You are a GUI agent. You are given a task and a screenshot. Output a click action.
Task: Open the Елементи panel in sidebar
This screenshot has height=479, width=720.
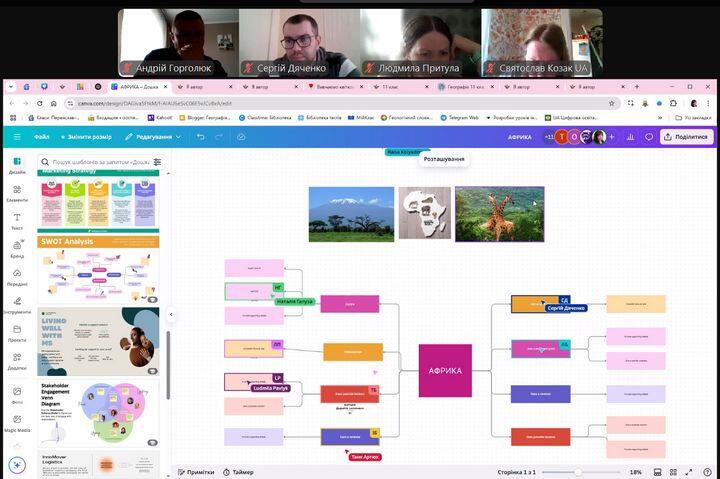[17, 193]
